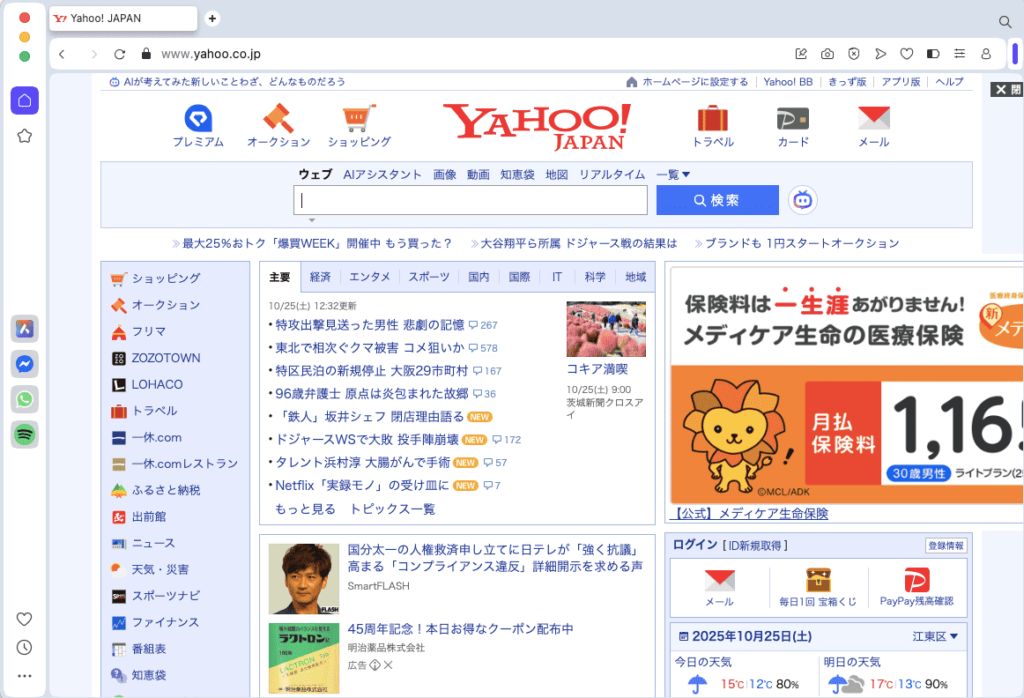Switch search to リアルタイム tab
1024x698 pixels.
click(612, 174)
